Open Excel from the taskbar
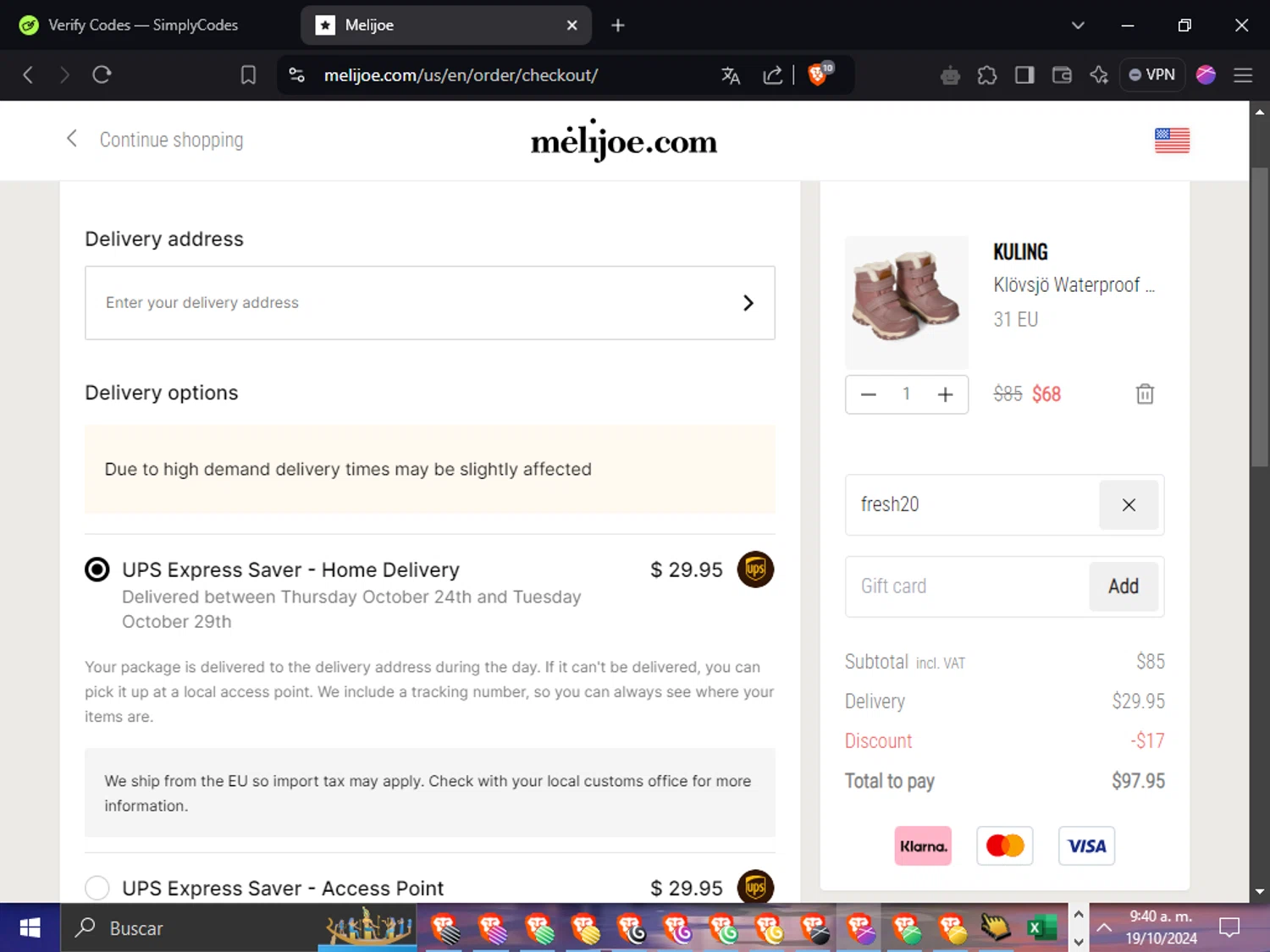The width and height of the screenshot is (1270, 952). coord(1041,928)
